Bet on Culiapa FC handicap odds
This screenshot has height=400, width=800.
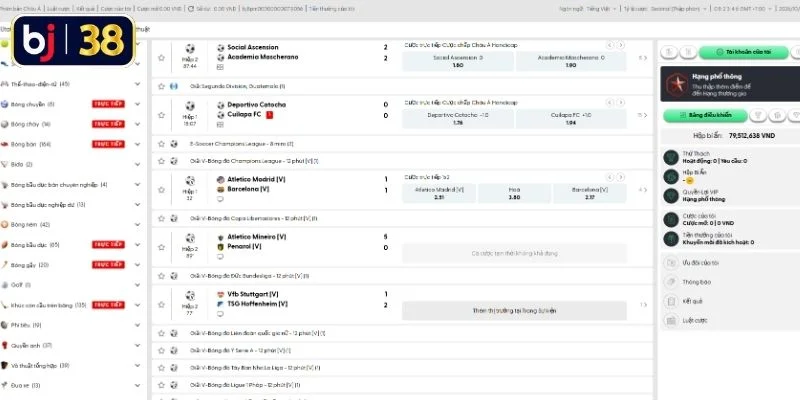pos(571,119)
